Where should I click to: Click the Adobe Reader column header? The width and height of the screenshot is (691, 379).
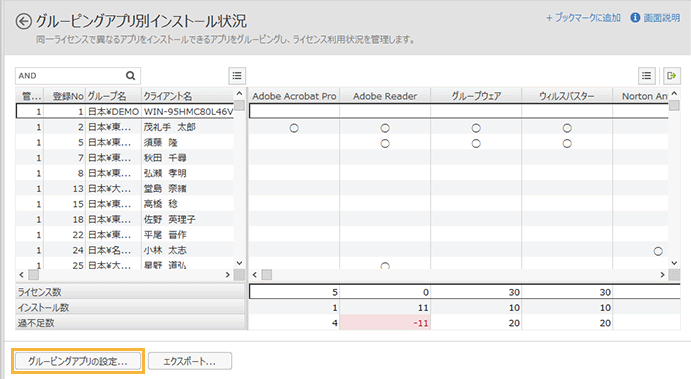[385, 96]
